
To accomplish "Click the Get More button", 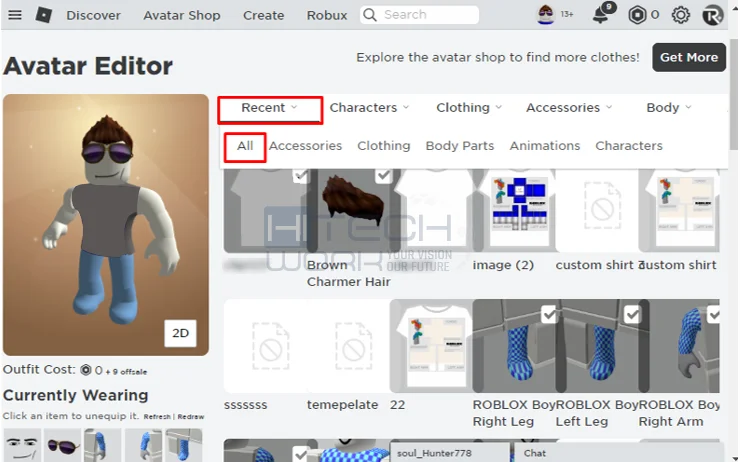I will 689,58.
